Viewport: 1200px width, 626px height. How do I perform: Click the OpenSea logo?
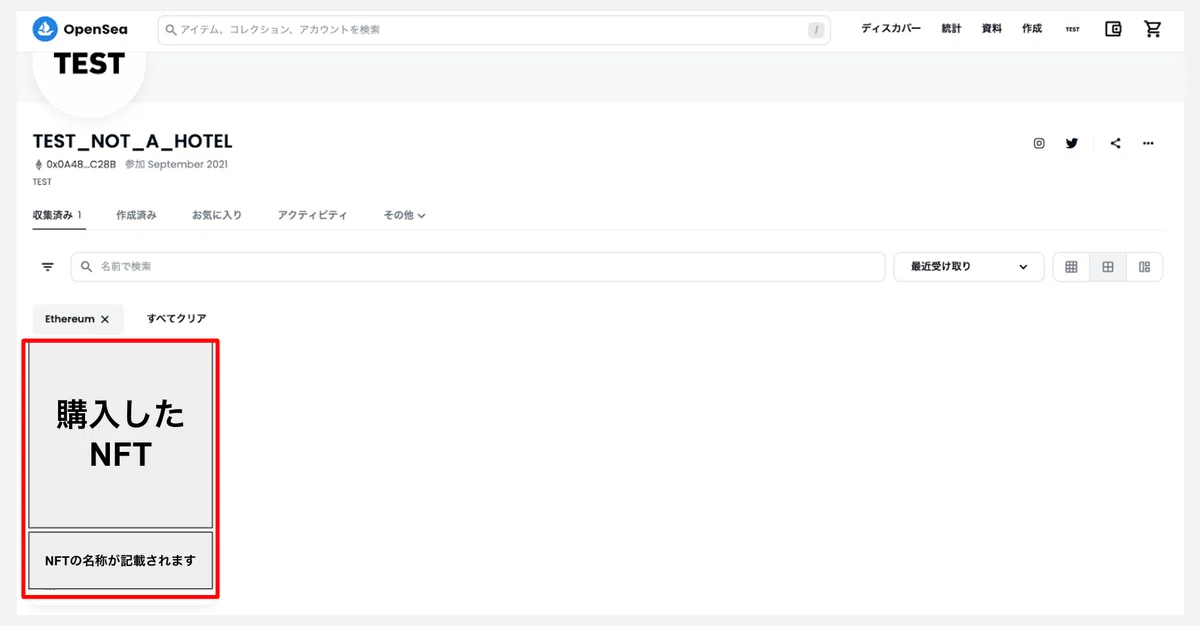coord(80,29)
